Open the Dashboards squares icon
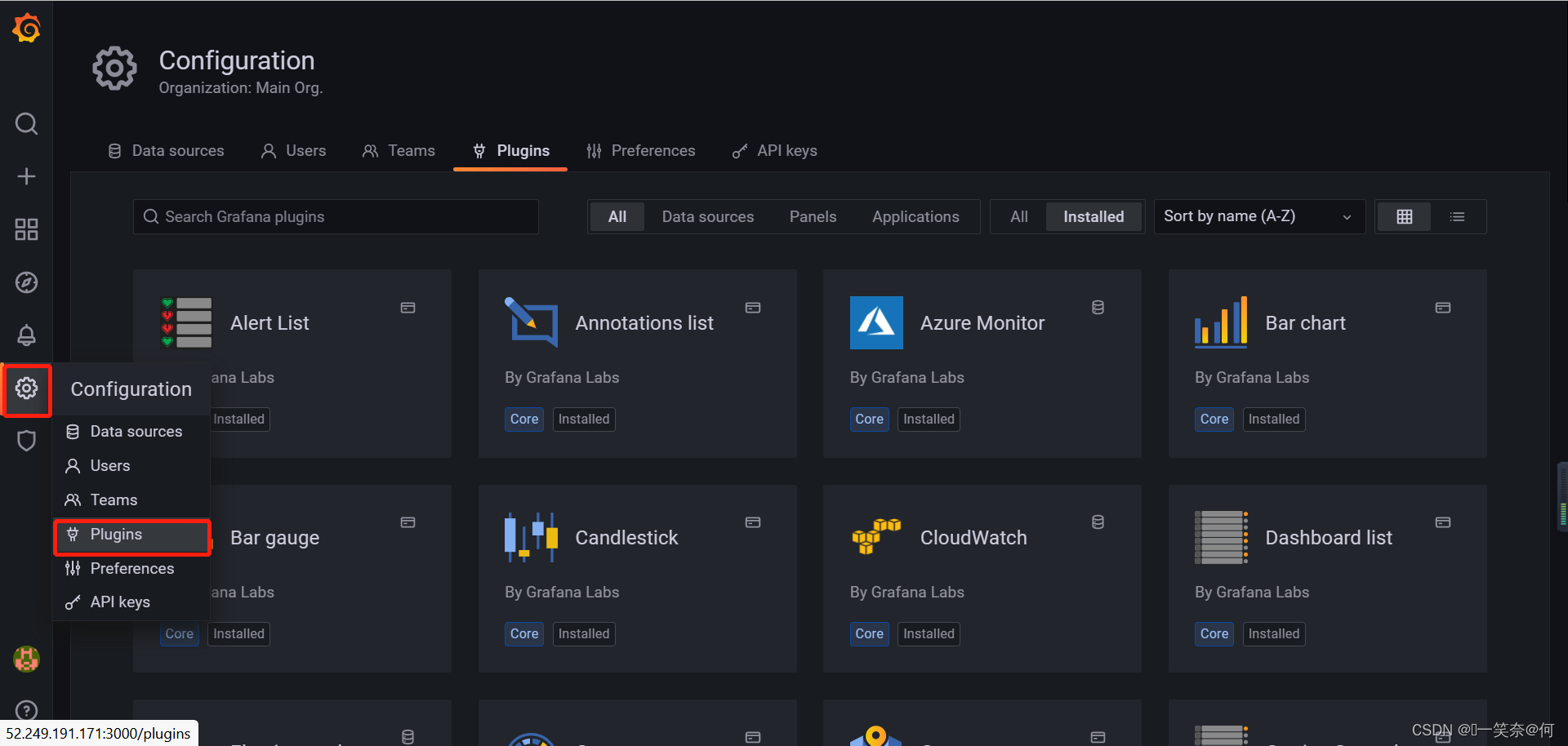This screenshot has width=1568, height=746. point(26,229)
